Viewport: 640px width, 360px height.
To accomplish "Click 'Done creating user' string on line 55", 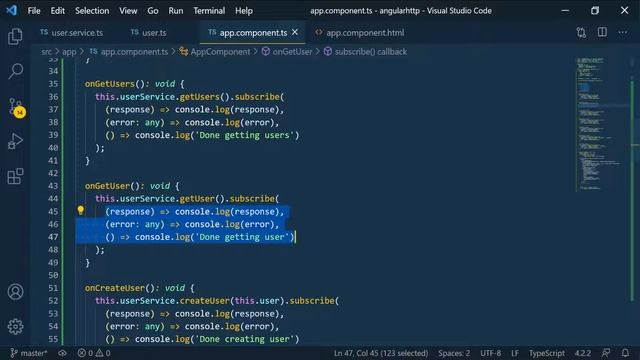I will click(245, 339).
